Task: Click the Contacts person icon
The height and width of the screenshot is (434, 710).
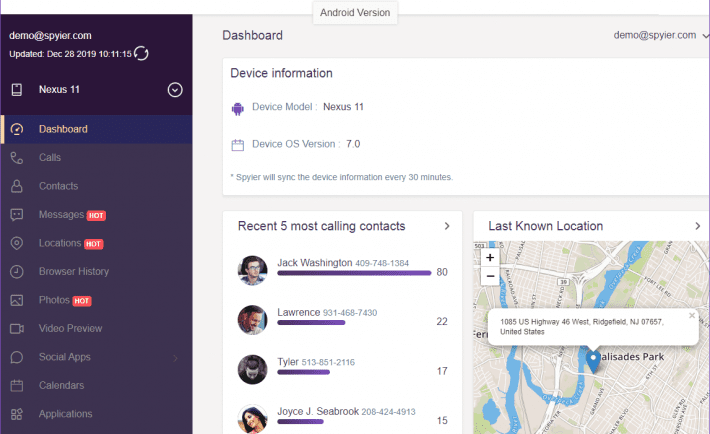Action: pos(17,186)
